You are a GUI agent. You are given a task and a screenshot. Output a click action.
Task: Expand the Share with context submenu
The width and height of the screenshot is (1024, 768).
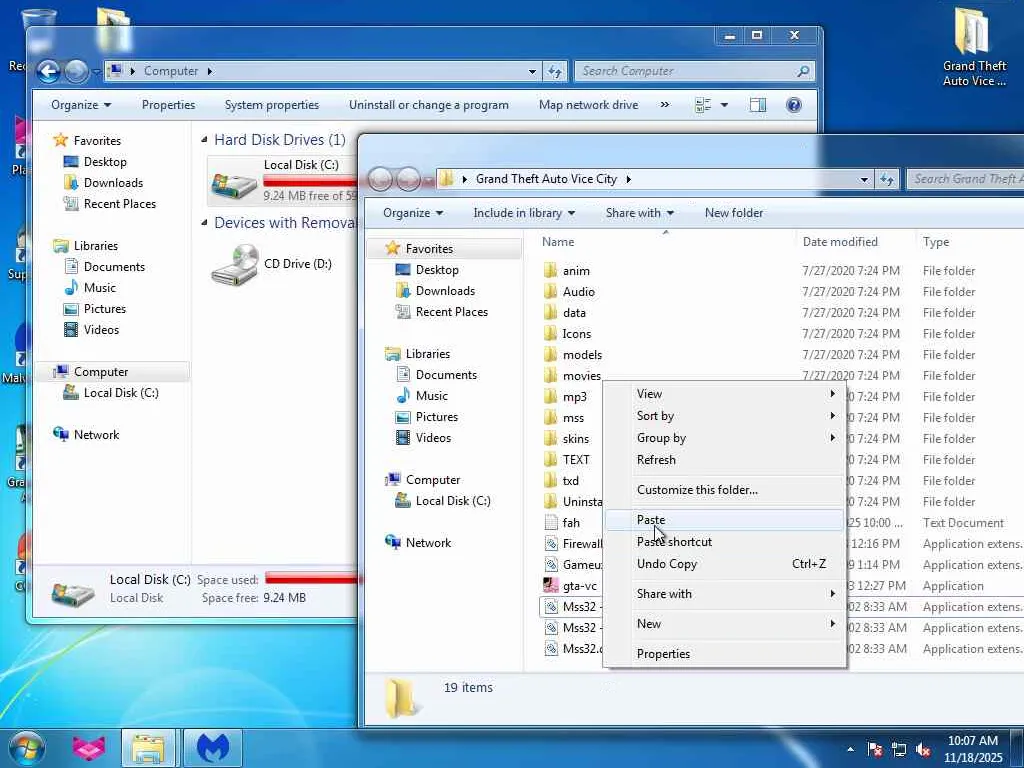coord(724,594)
